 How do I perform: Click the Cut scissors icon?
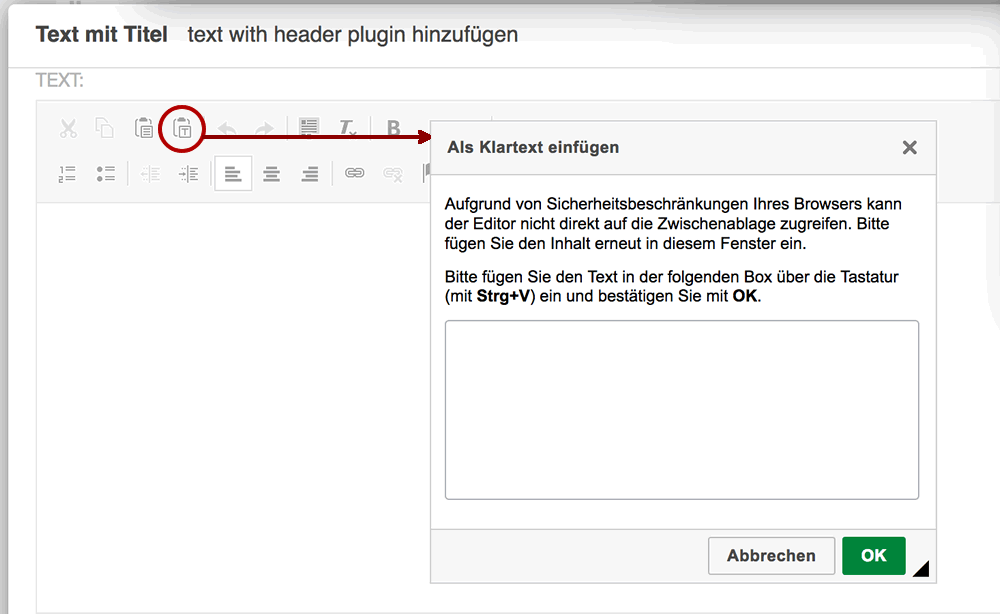68,128
